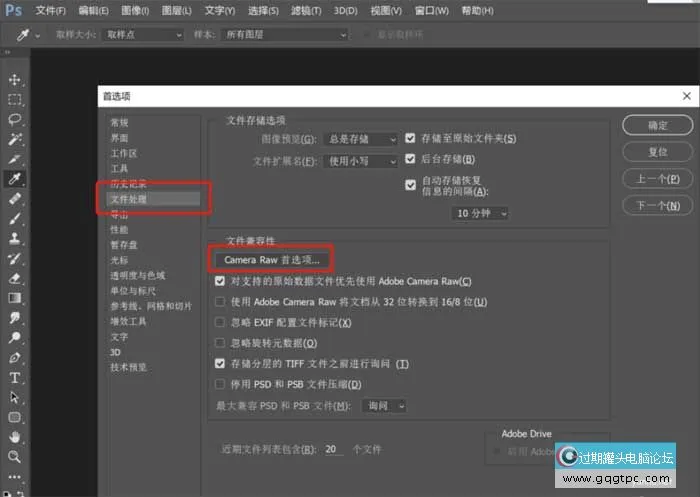Viewport: 700px width, 497px height.
Task: Open the 图像预览 dropdown
Action: 367,138
